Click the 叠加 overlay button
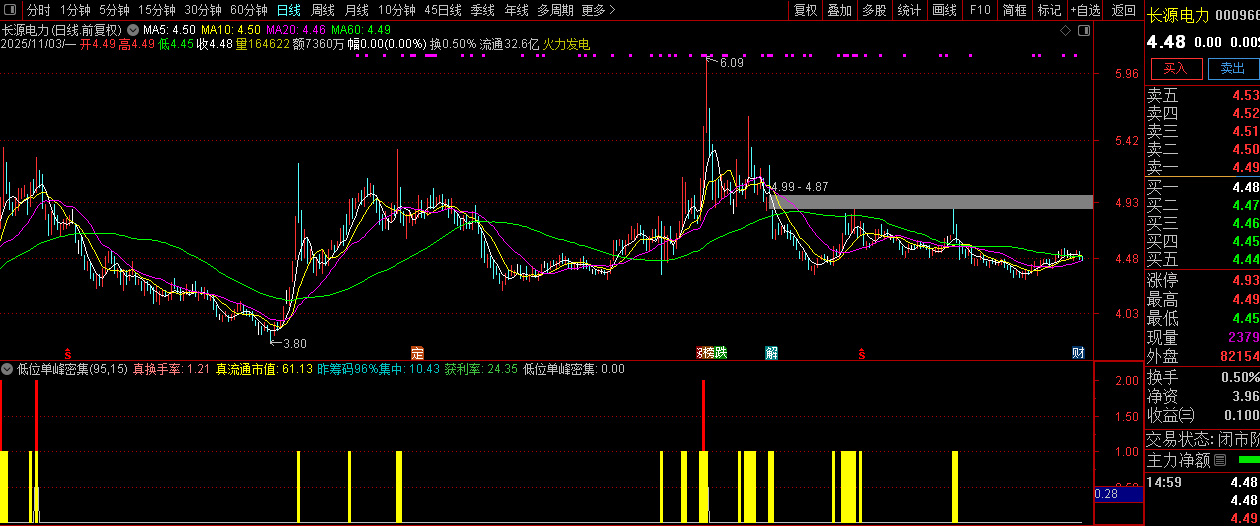This screenshot has width=1260, height=526. point(840,10)
